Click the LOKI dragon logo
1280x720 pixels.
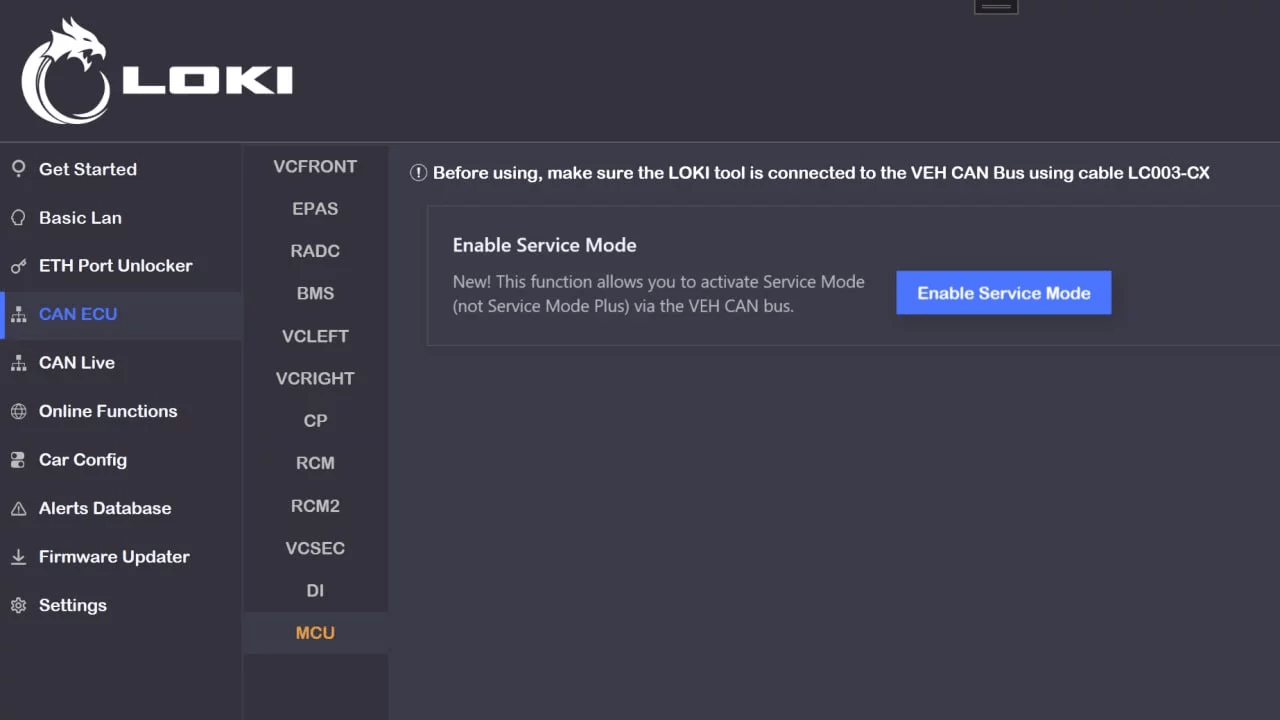point(64,72)
